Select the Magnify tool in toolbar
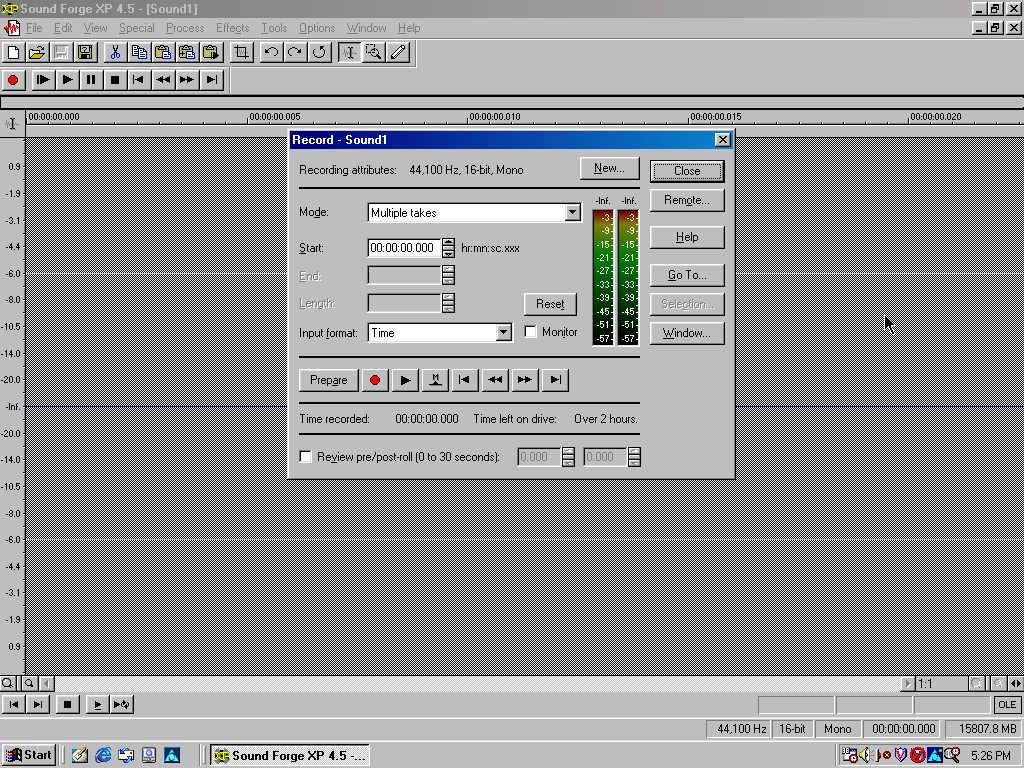Viewport: 1024px width, 768px height. [374, 52]
